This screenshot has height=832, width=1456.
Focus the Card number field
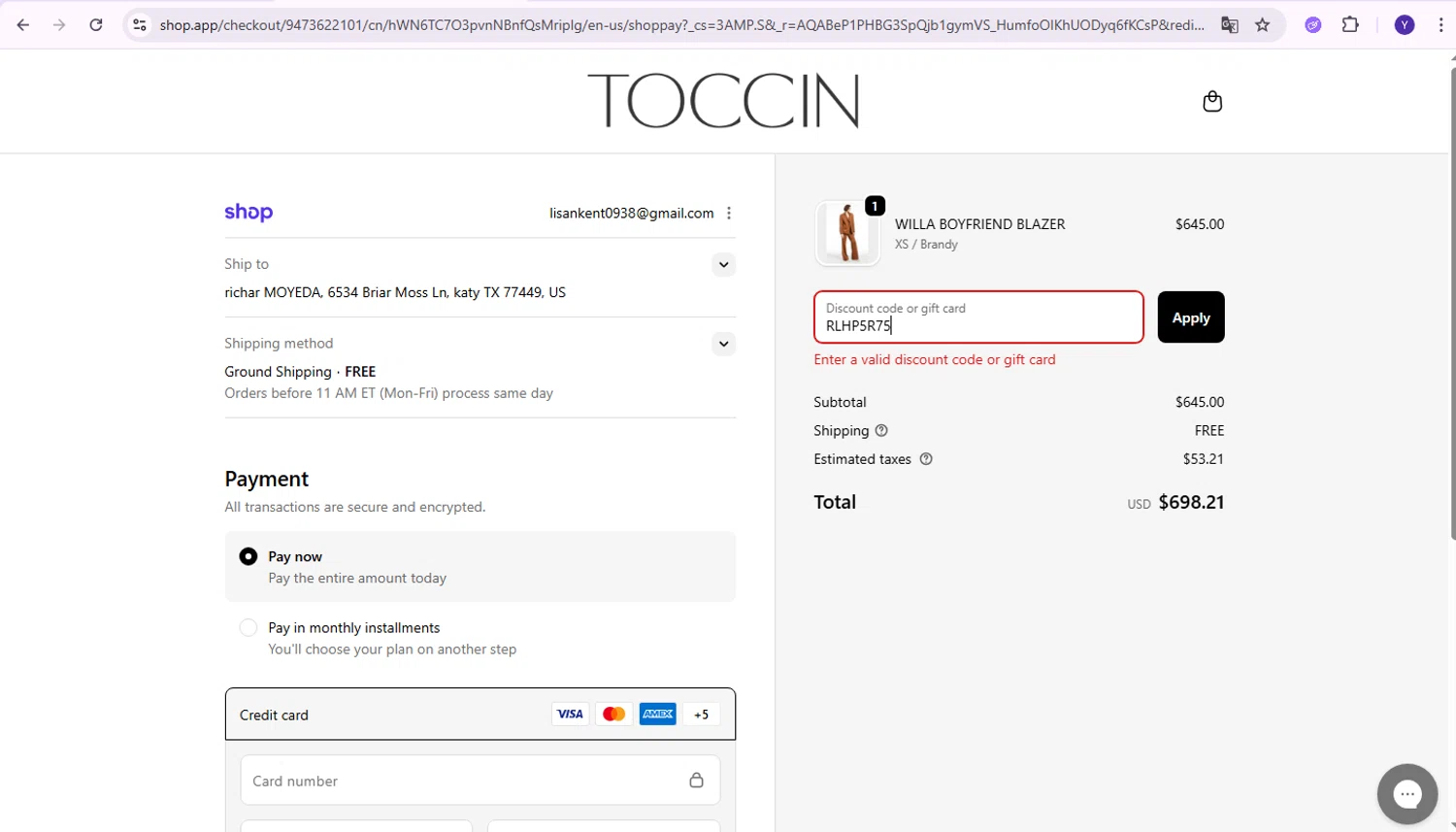(480, 781)
